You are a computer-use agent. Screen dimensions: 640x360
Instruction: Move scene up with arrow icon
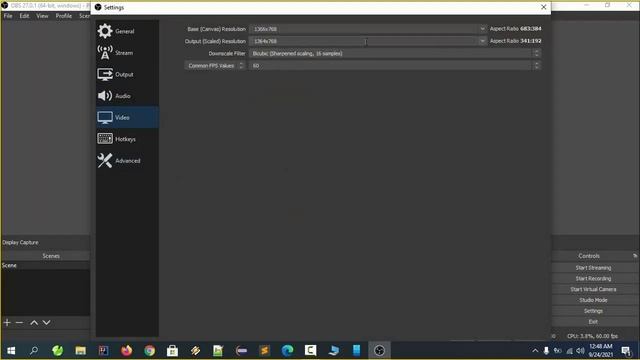click(x=34, y=323)
